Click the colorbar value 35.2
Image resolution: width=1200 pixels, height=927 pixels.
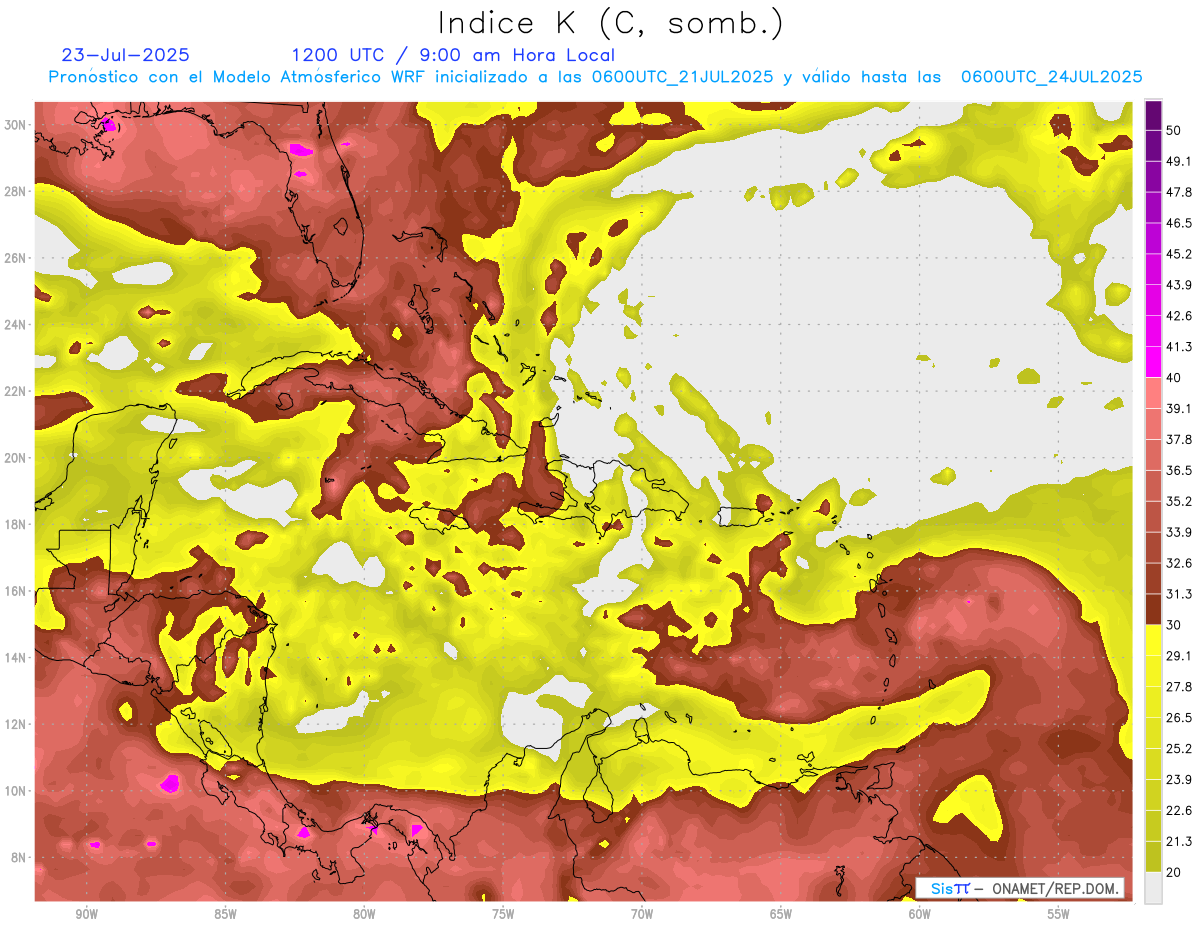[x=1178, y=502]
